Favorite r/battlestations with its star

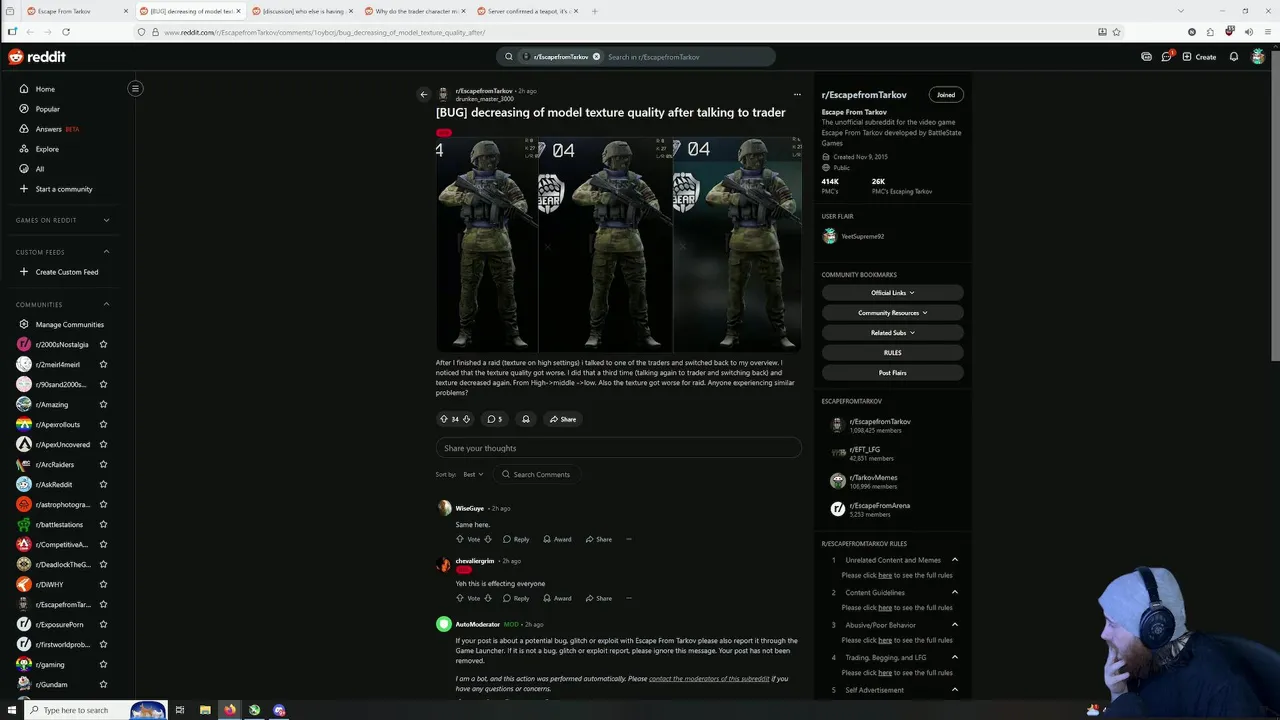pos(103,524)
